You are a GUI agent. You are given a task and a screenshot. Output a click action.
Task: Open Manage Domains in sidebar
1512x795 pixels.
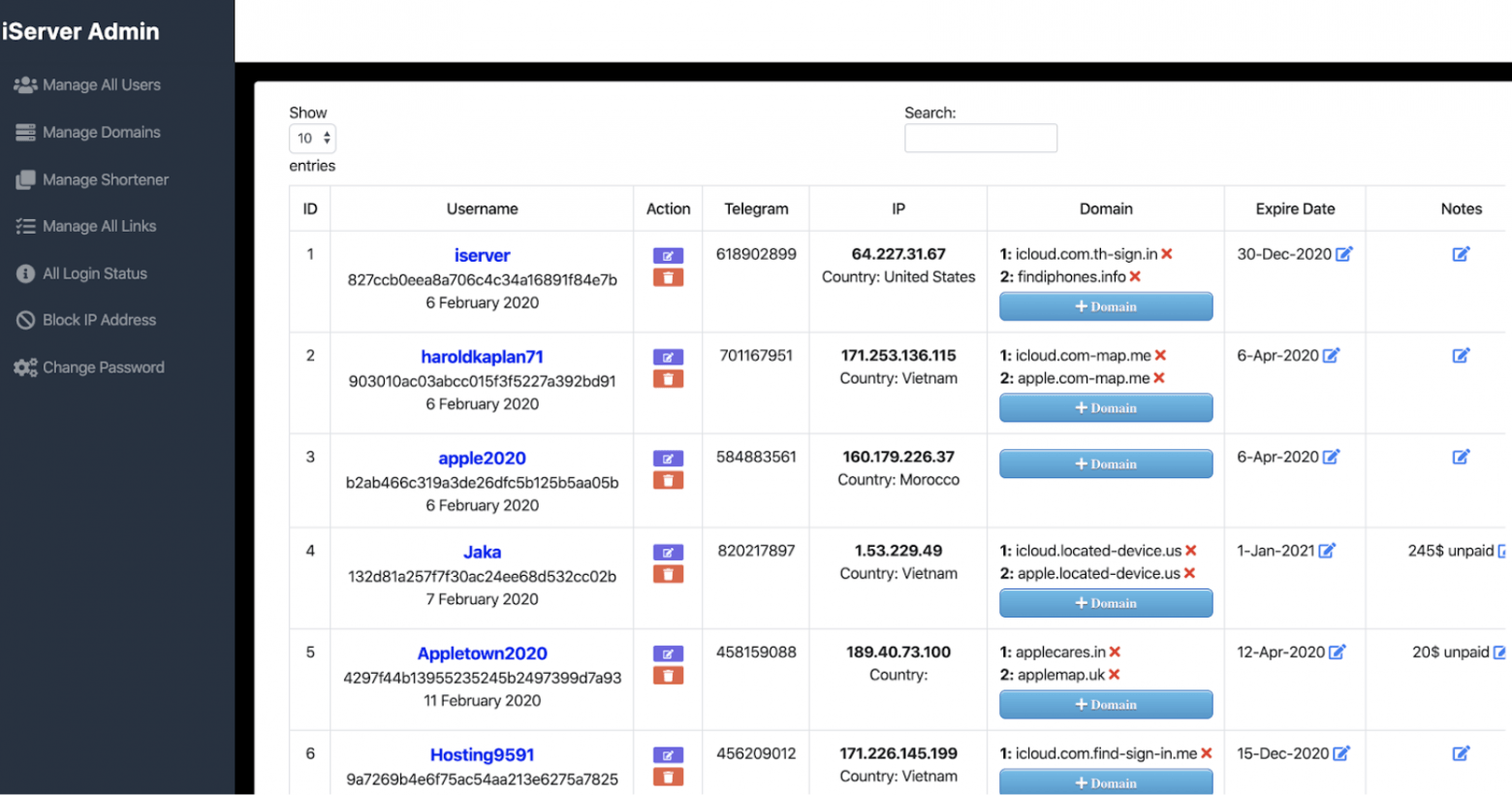coord(87,133)
